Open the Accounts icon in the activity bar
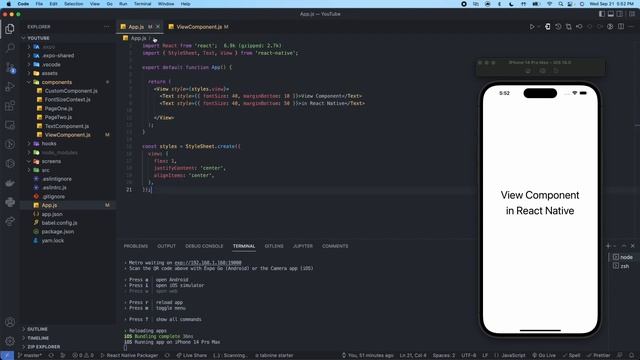Image resolution: width=640 pixels, height=360 pixels. 10,322
